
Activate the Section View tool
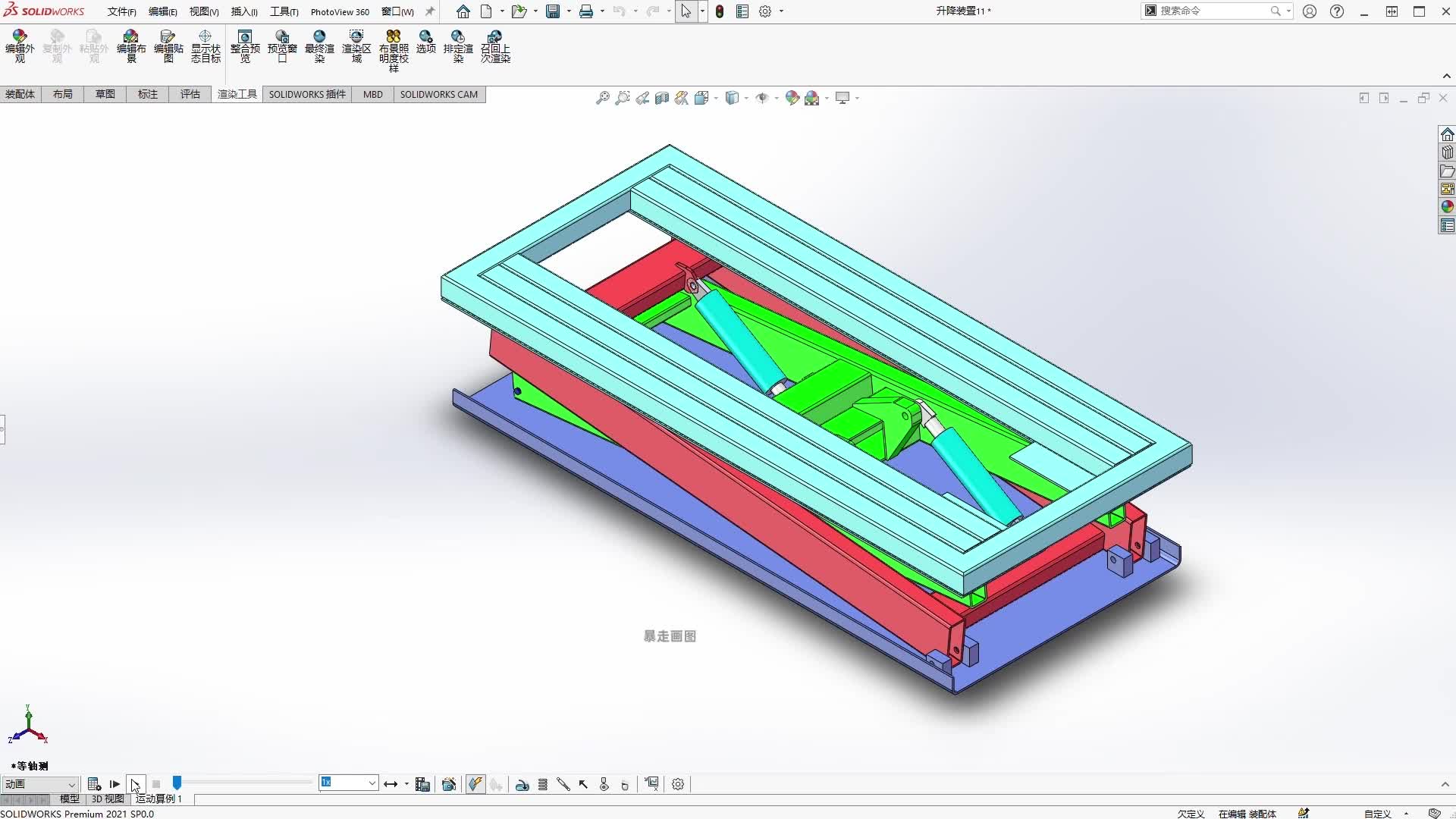click(663, 98)
